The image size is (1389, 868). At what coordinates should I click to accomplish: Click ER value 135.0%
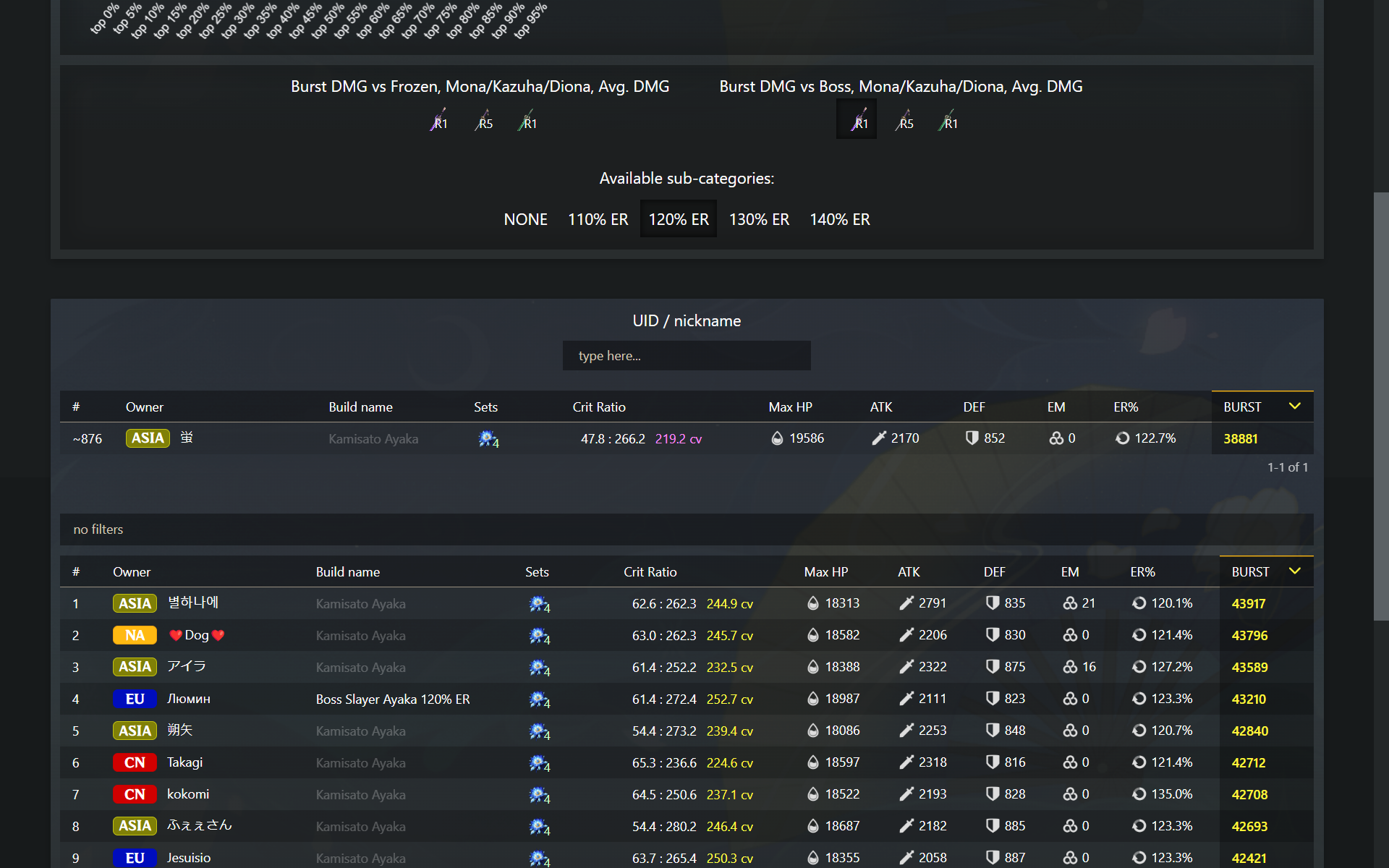(x=1172, y=794)
